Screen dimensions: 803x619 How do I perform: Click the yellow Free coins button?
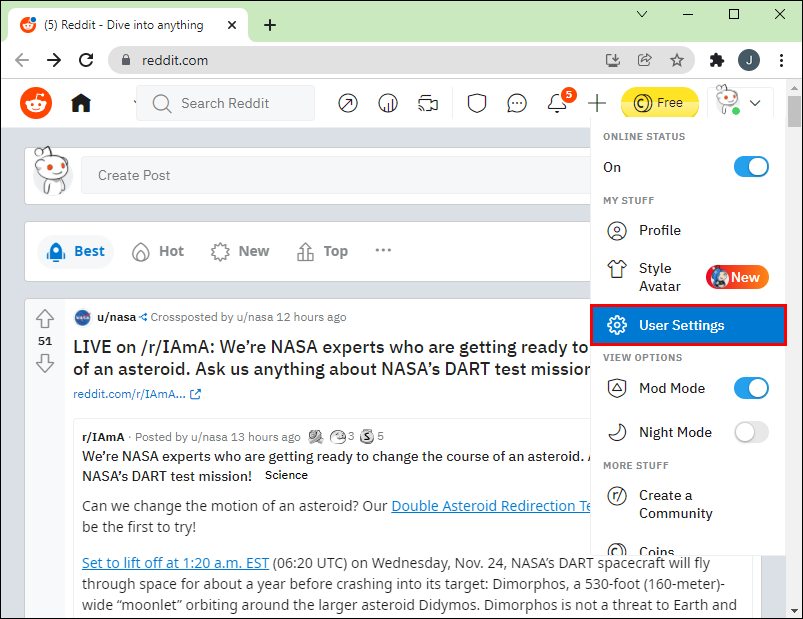coord(660,103)
